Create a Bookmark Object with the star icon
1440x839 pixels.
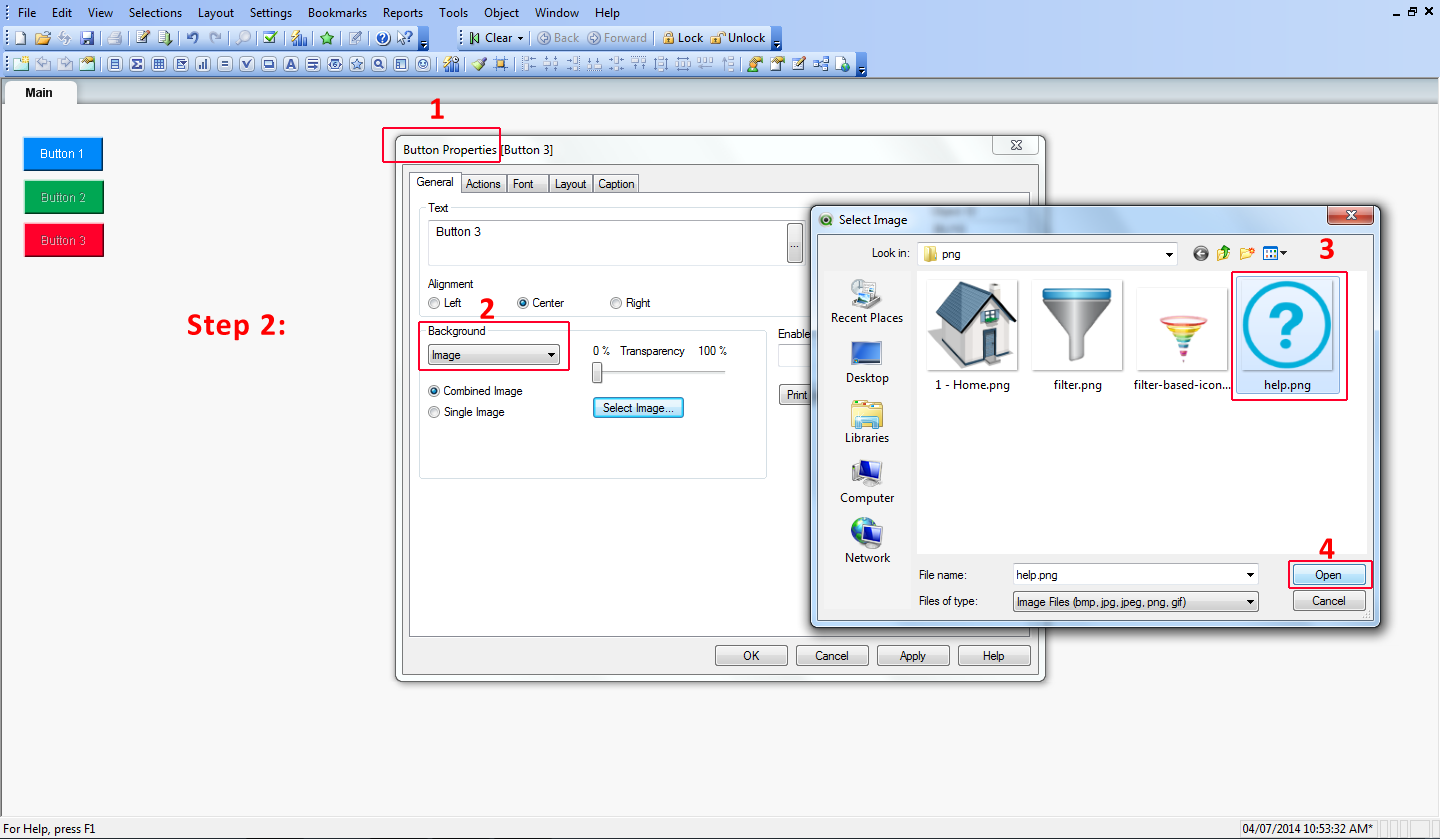pyautogui.click(x=356, y=64)
